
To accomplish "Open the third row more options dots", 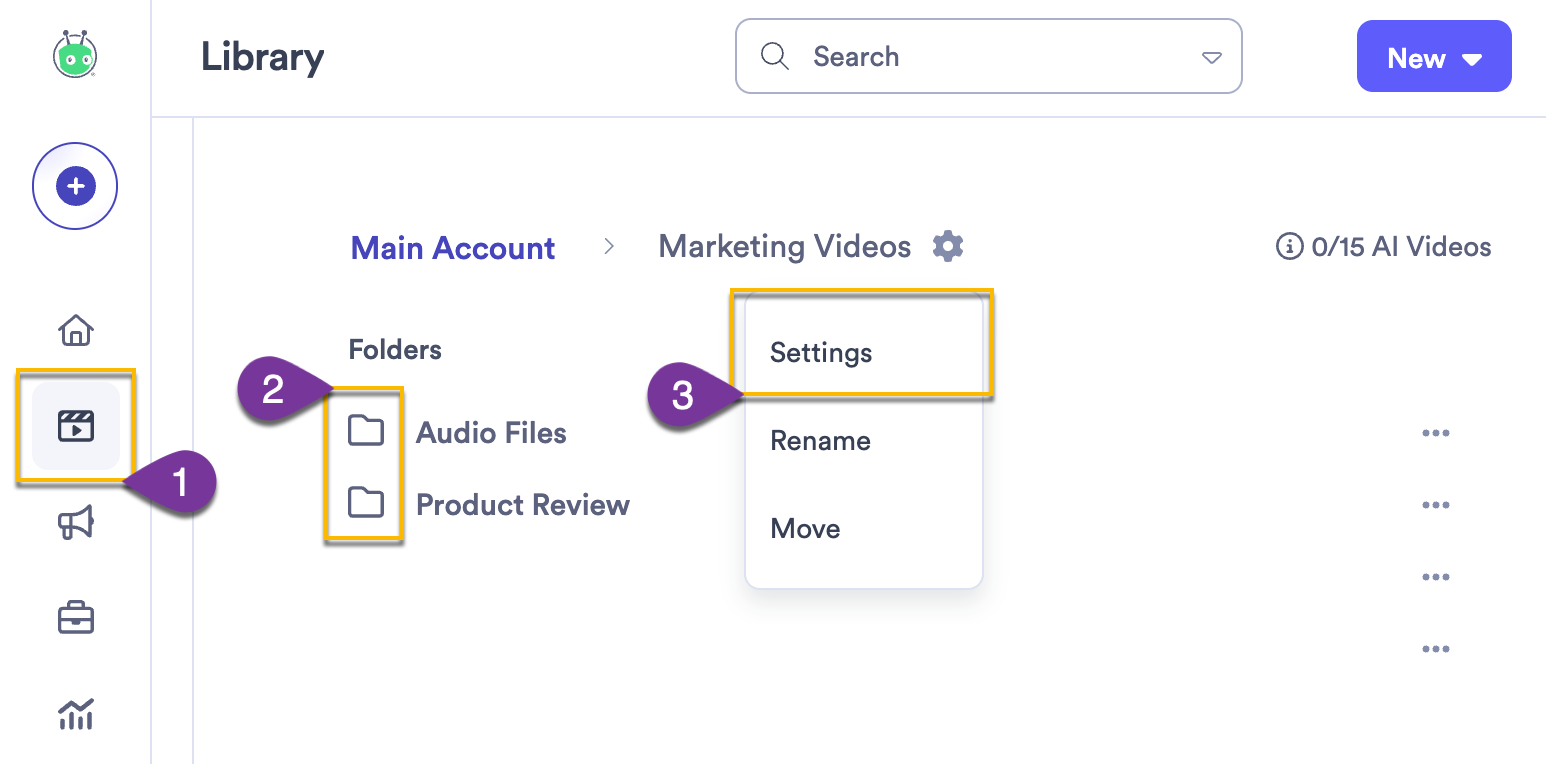I will coord(1435,577).
